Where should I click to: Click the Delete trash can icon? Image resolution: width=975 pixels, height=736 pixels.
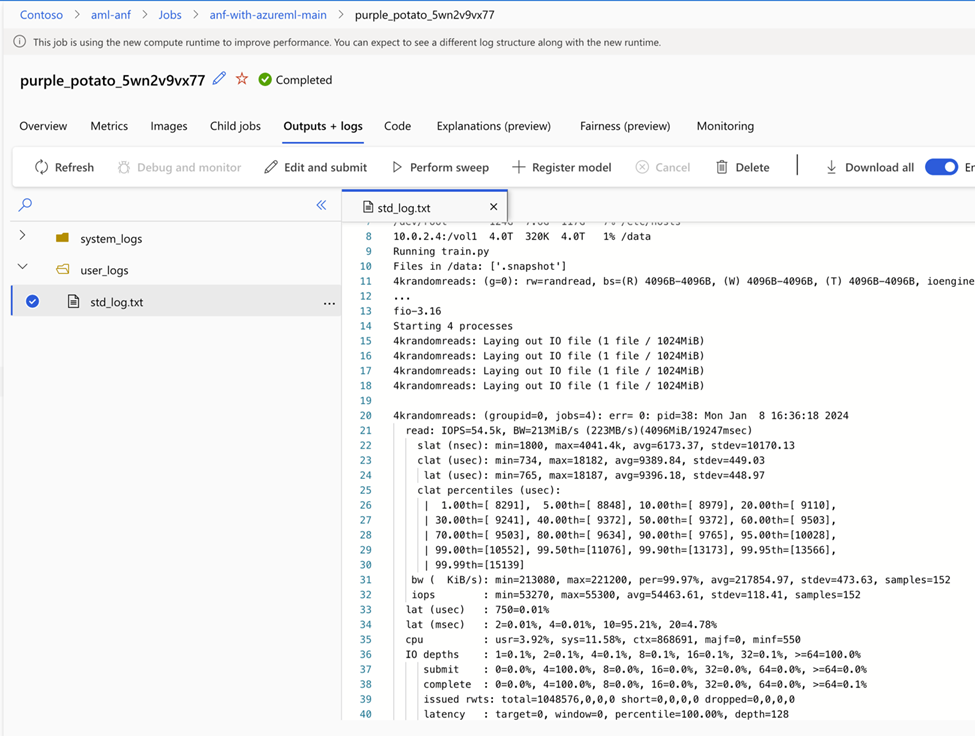(721, 167)
